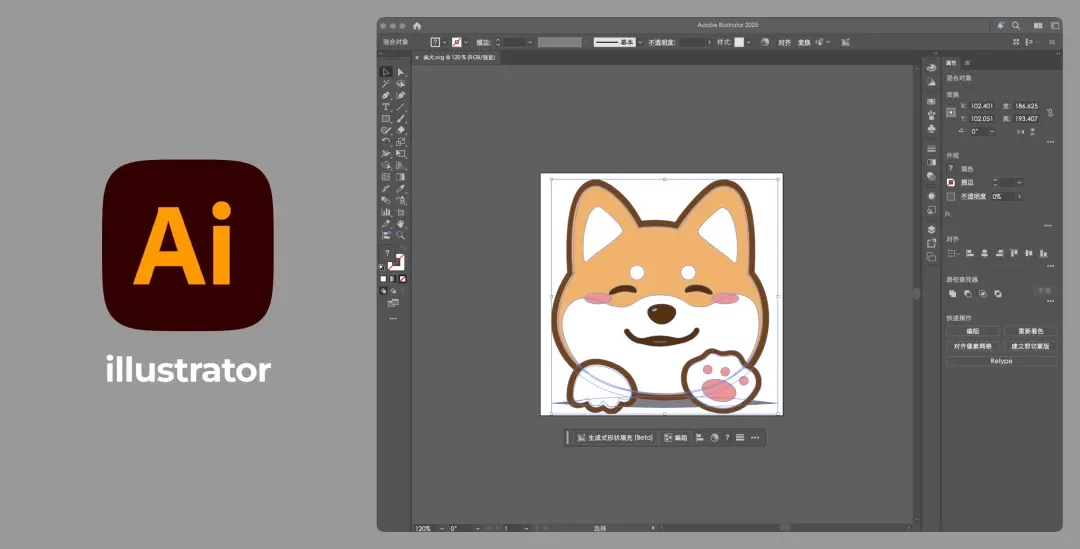This screenshot has width=1080, height=549.
Task: Select the Direct Selection tool
Action: (400, 72)
